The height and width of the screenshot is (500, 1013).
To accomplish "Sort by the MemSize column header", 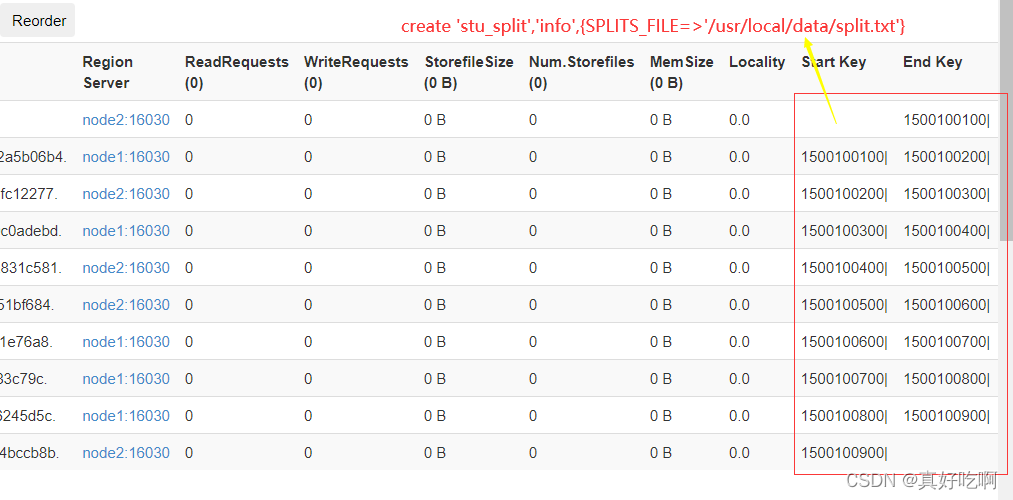I will [682, 72].
